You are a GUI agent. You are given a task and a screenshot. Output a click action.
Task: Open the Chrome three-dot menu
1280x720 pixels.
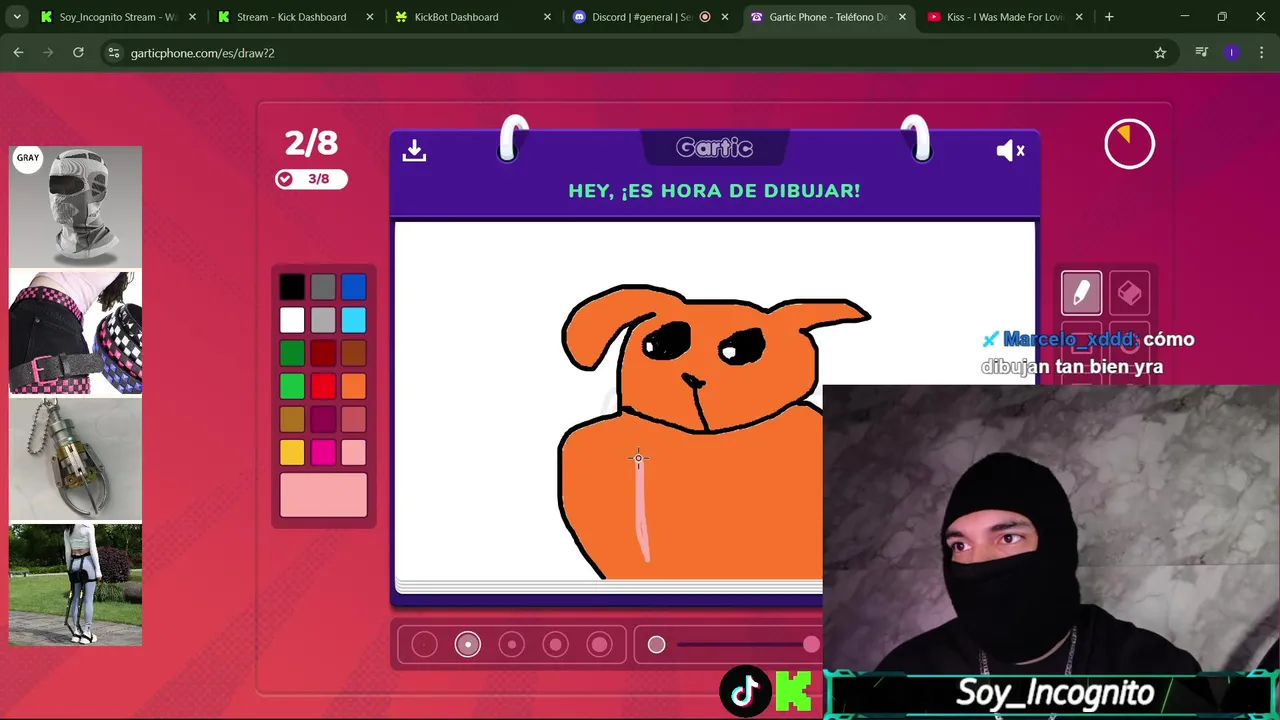(1261, 53)
